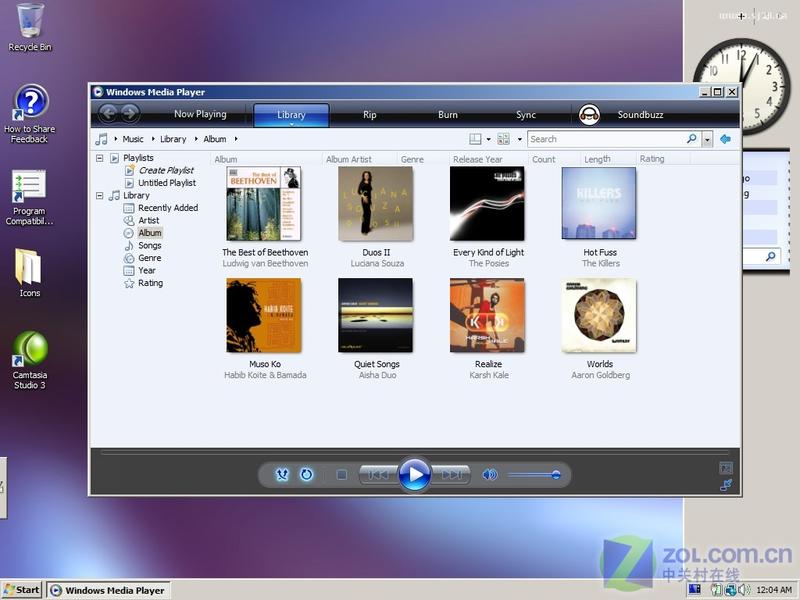Toggle shuffle mode

(x=282, y=474)
